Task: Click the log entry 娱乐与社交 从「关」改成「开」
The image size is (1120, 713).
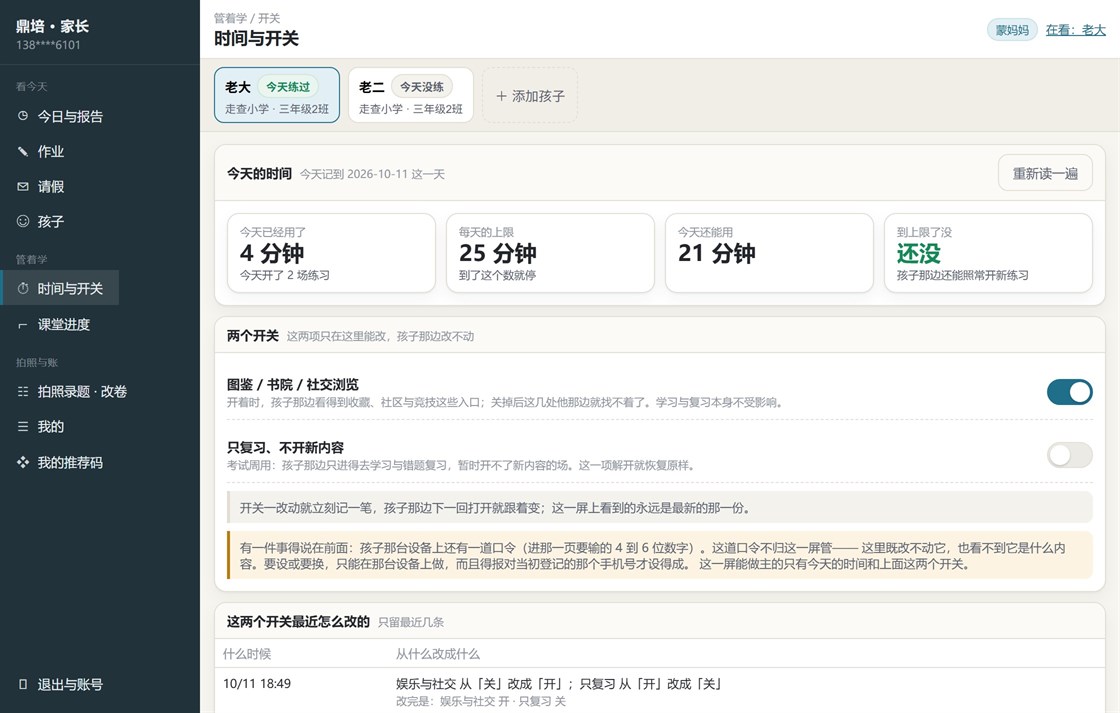Action: (x=559, y=684)
